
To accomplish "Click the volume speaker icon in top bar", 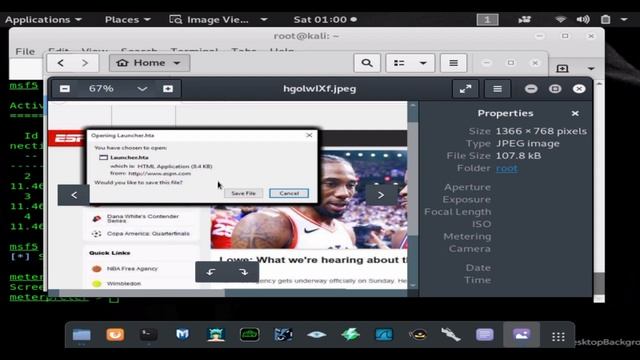I will [583, 20].
